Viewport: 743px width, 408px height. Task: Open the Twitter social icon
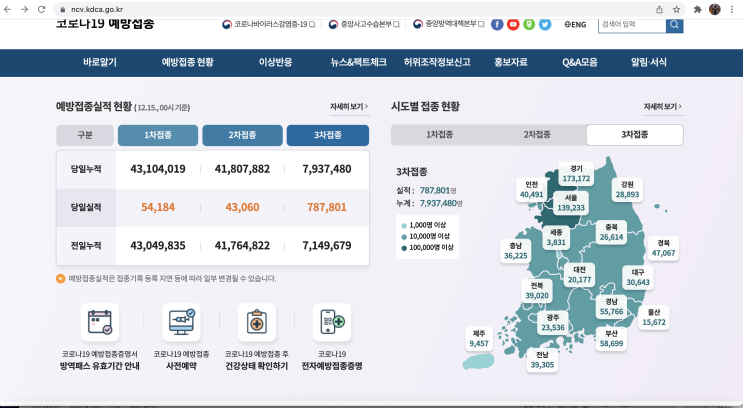click(x=545, y=24)
